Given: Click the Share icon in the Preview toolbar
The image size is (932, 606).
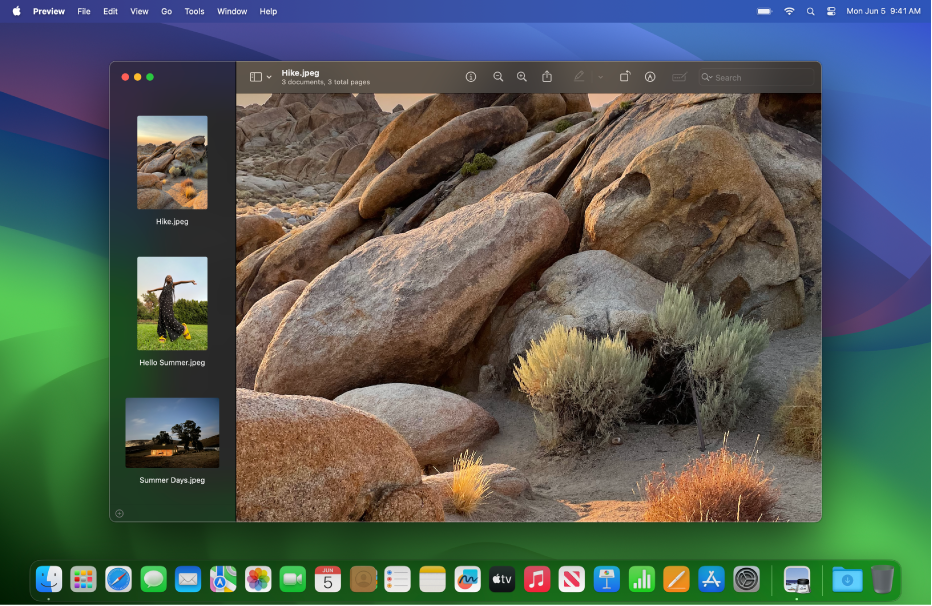Looking at the screenshot, I should [546, 76].
